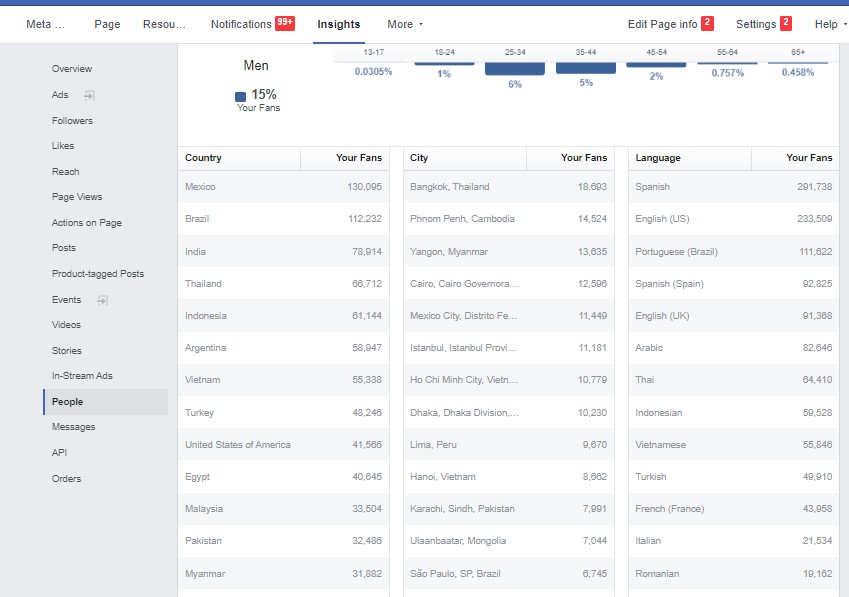Open API in the sidebar
Screen dimensions: 849x597
[x=59, y=452]
